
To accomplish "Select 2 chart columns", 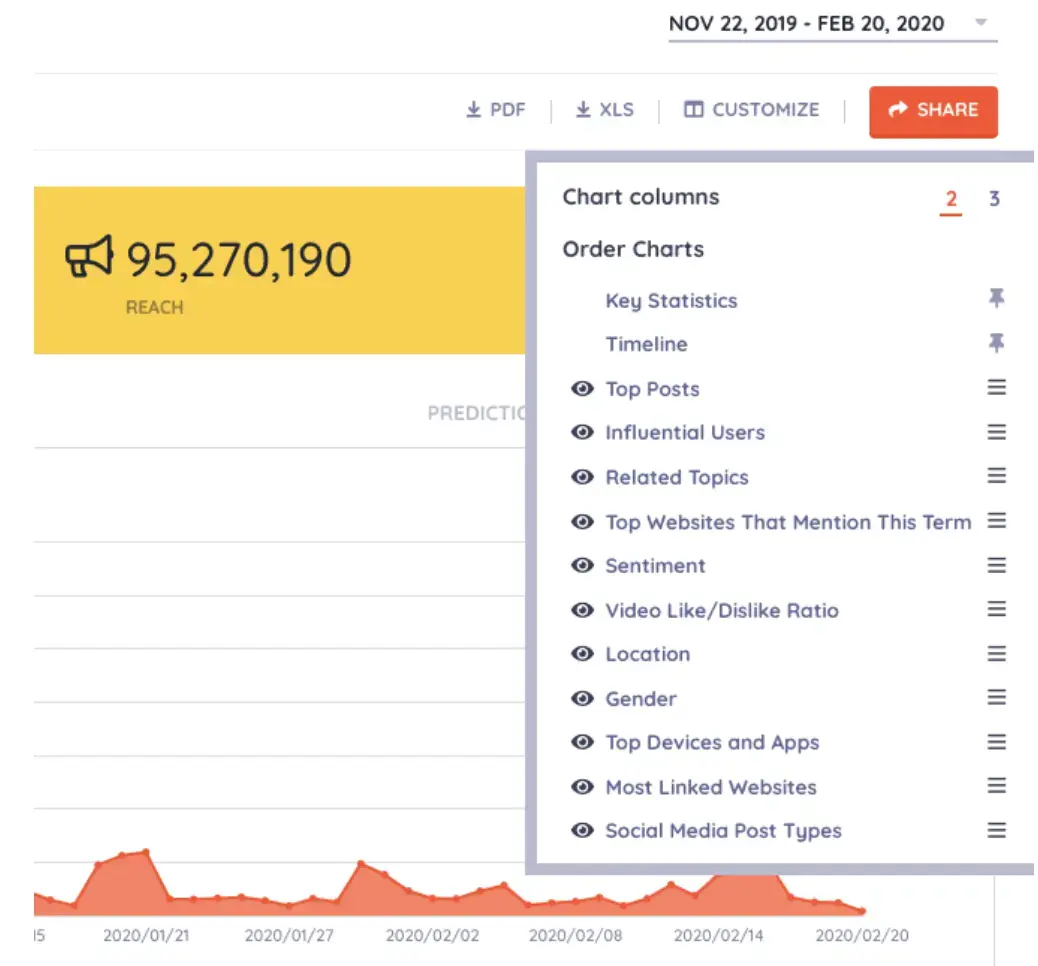I will 950,199.
